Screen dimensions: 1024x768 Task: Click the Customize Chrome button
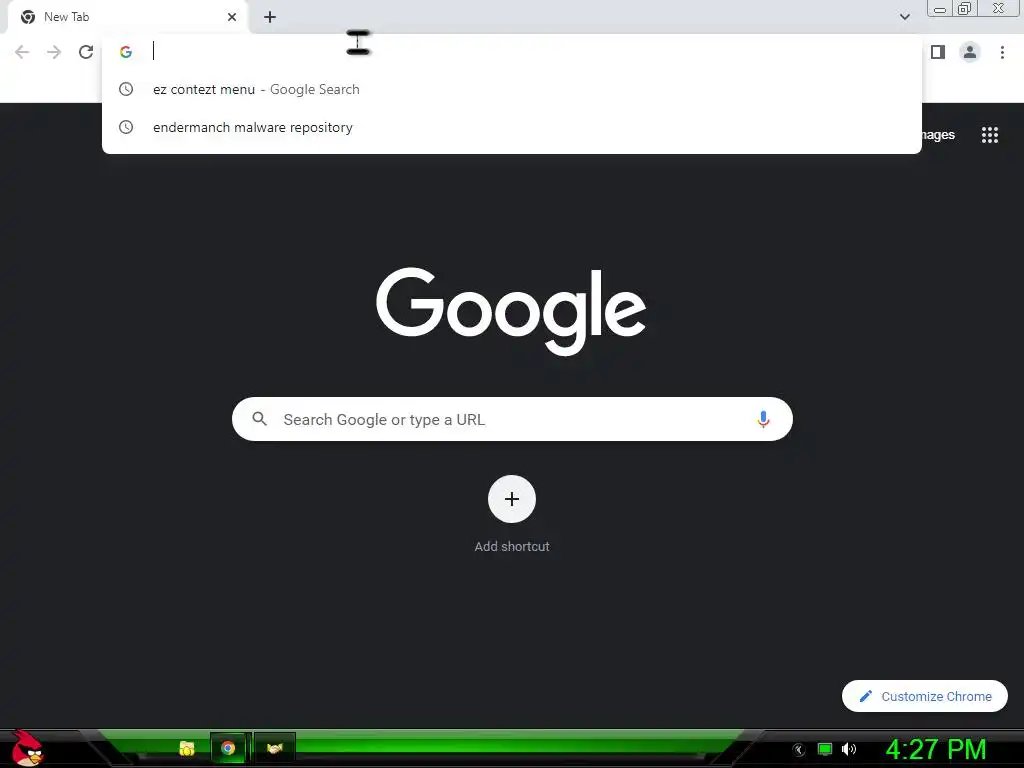[x=925, y=696]
